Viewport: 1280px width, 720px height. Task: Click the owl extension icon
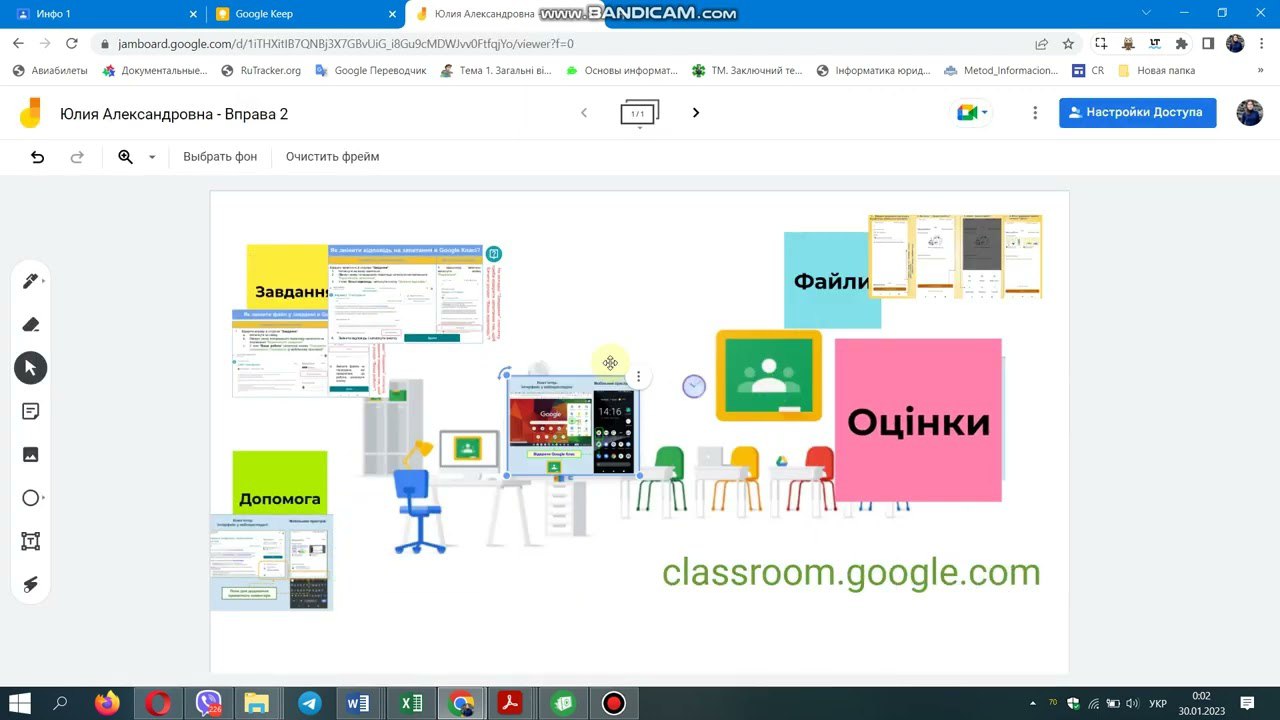tap(1128, 43)
